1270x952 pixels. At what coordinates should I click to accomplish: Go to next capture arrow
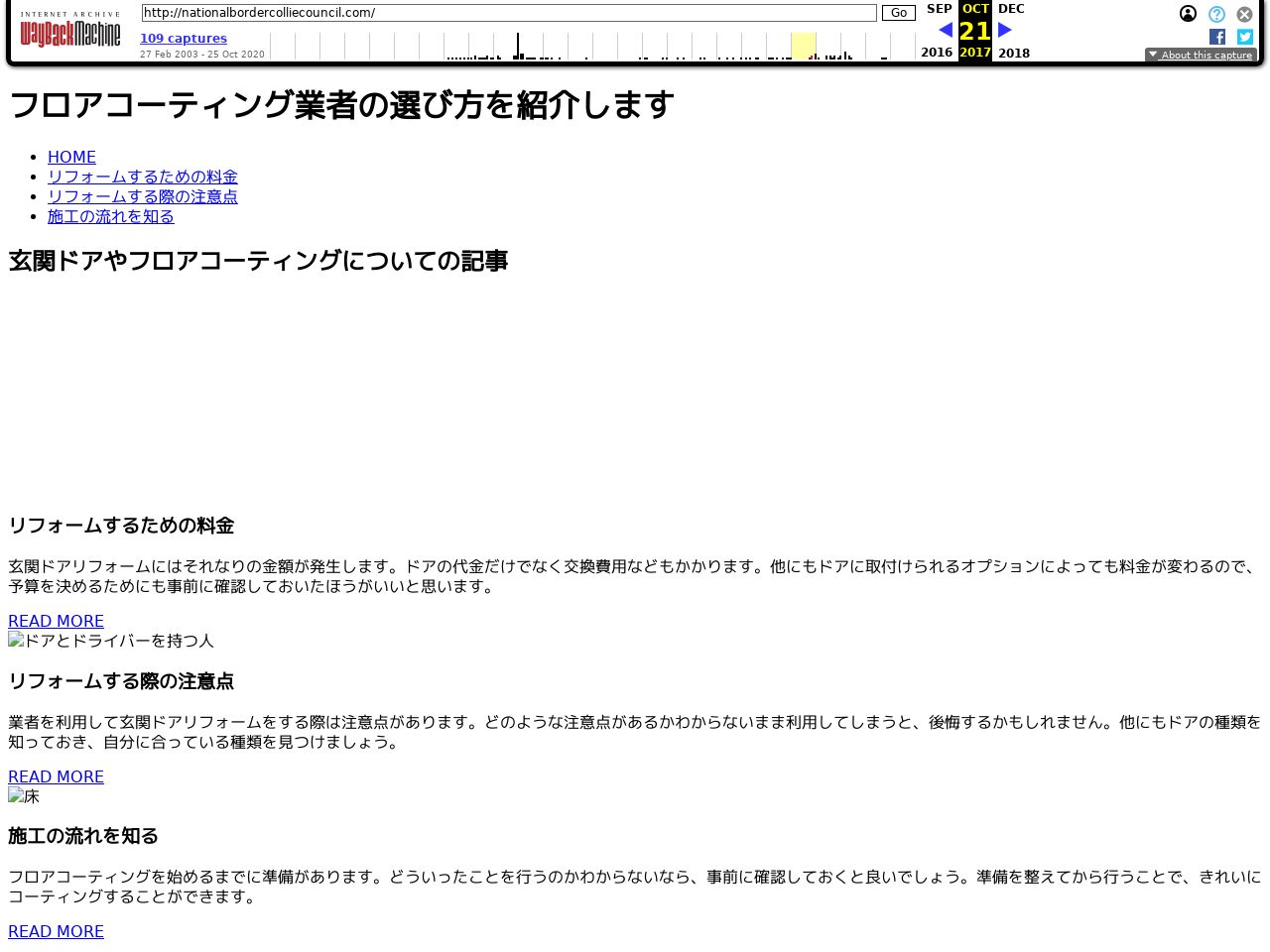(1004, 30)
